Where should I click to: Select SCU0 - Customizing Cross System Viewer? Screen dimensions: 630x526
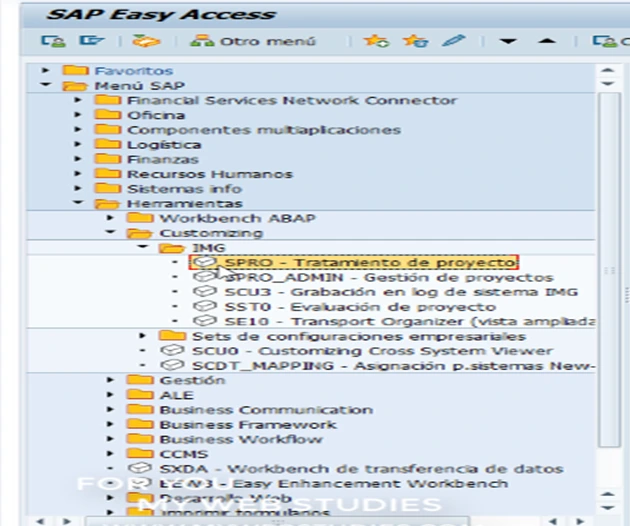[356, 351]
